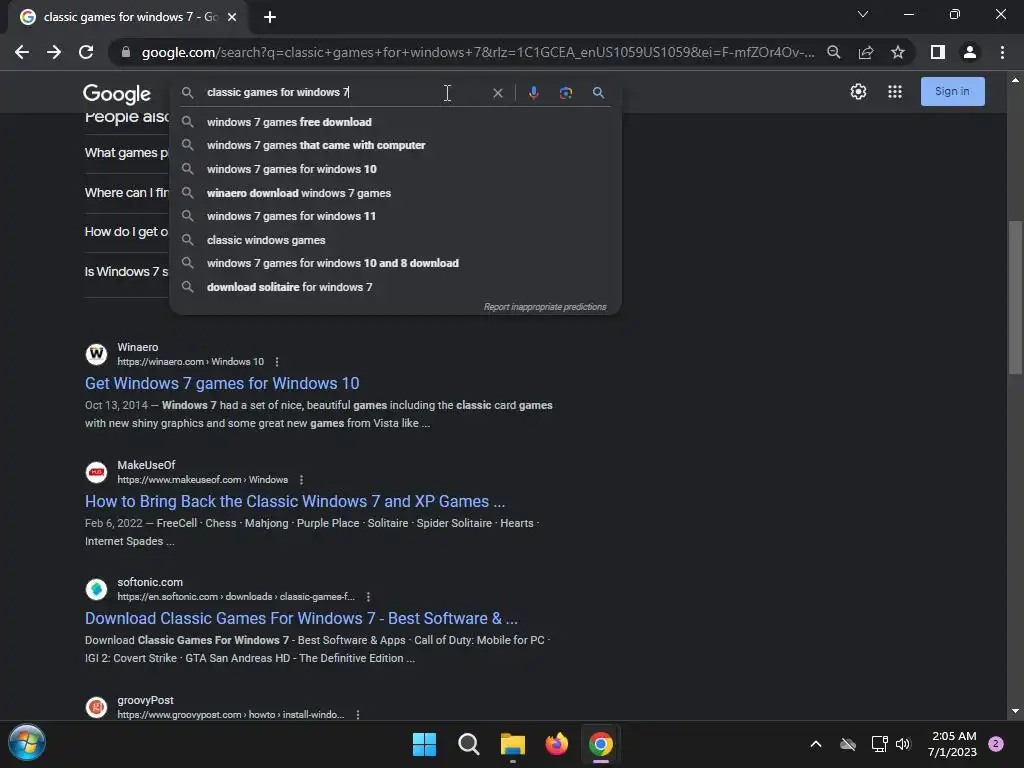Click the groovyPost site favicon
The height and width of the screenshot is (768, 1024).
tap(97, 707)
